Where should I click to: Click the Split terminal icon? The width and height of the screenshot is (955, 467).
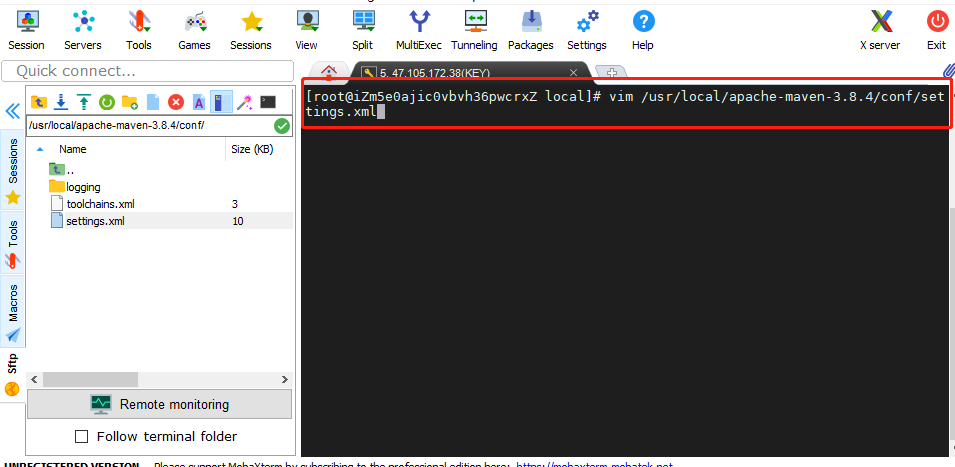tap(362, 30)
